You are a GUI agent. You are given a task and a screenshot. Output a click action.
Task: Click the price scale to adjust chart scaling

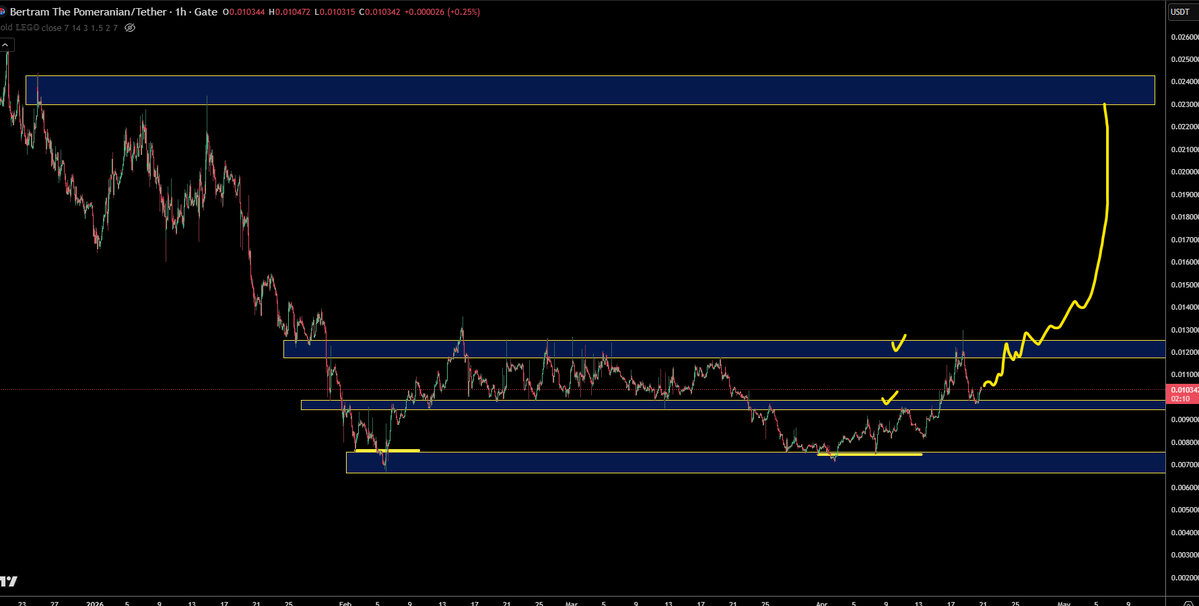point(1178,250)
